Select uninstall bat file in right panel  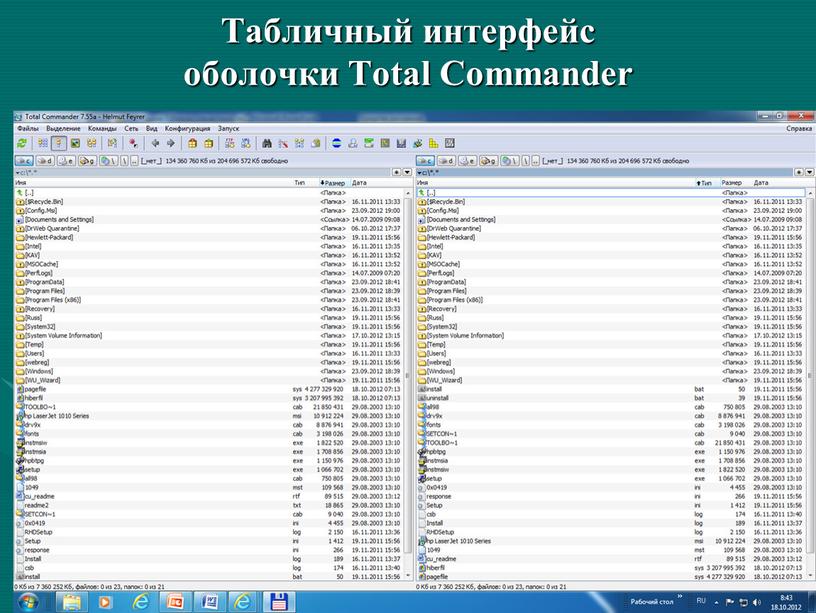click(x=611, y=398)
